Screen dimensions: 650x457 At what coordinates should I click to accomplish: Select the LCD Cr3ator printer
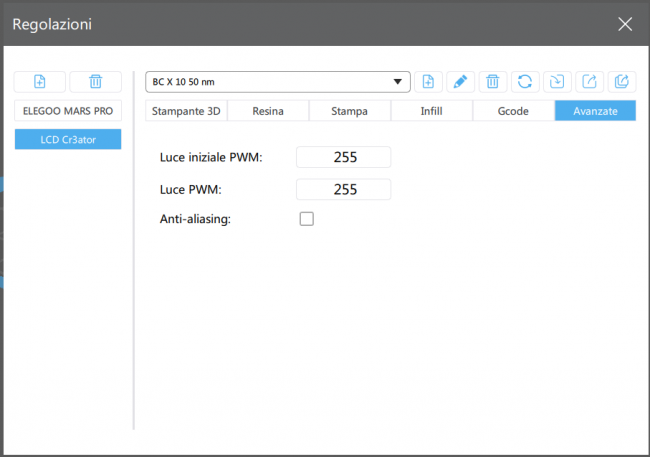point(68,140)
